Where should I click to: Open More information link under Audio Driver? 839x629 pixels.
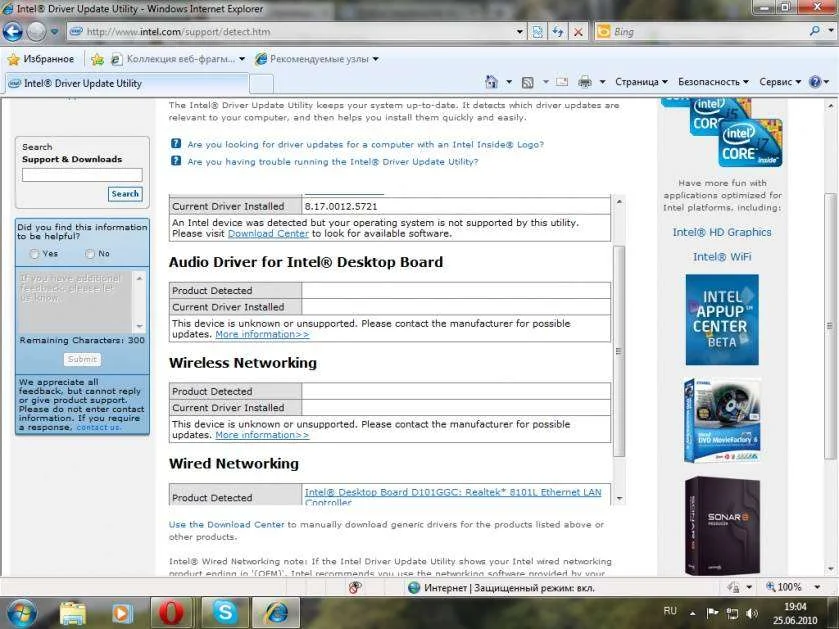click(262, 334)
